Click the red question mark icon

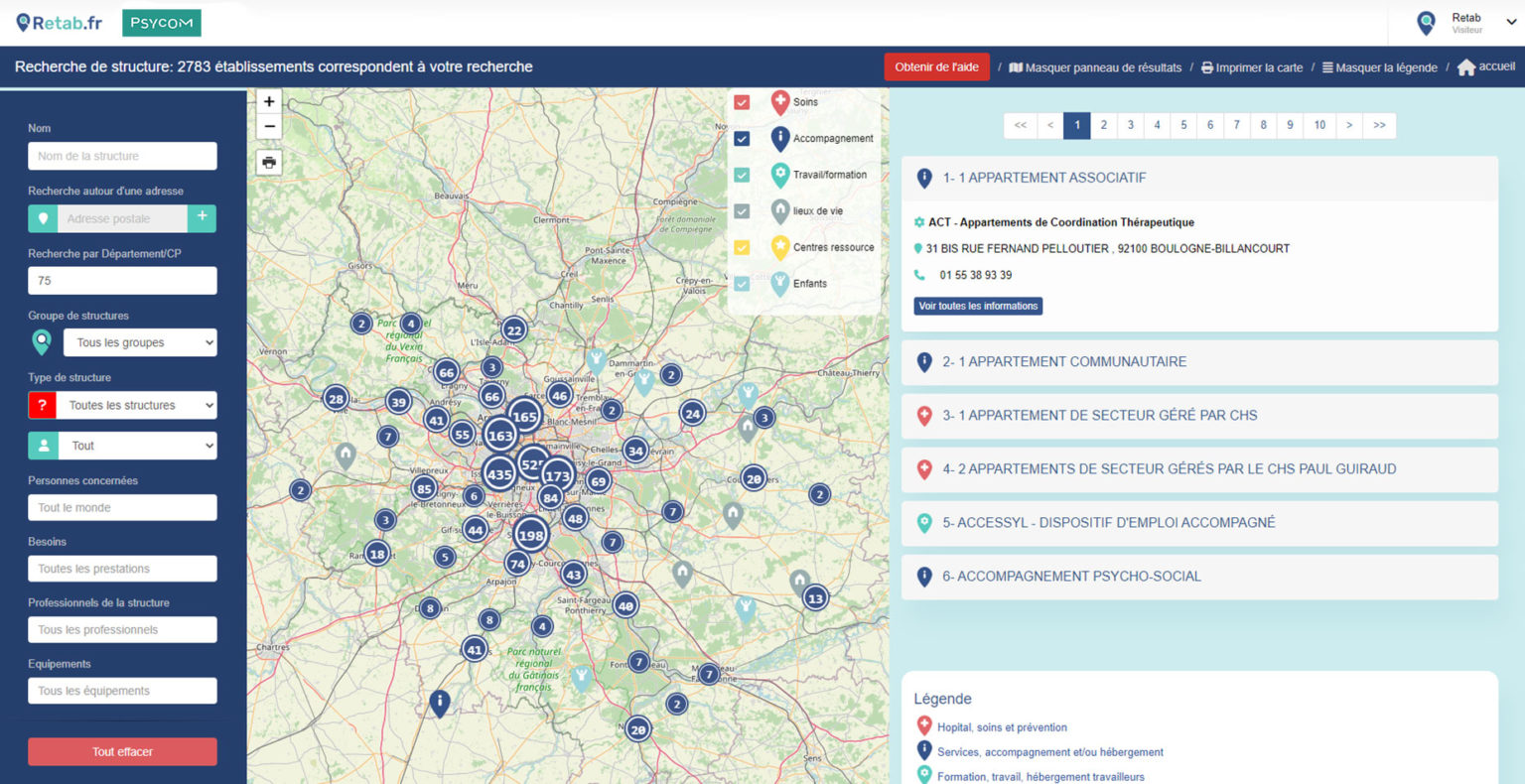pos(42,405)
